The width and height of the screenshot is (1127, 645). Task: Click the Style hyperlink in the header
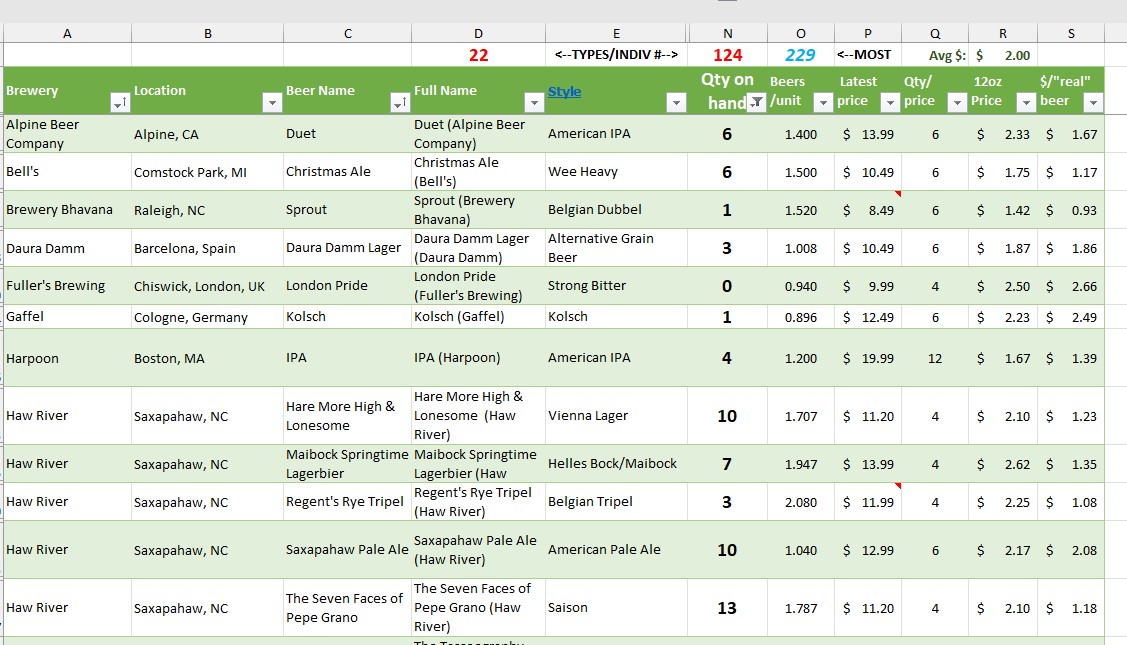click(564, 92)
